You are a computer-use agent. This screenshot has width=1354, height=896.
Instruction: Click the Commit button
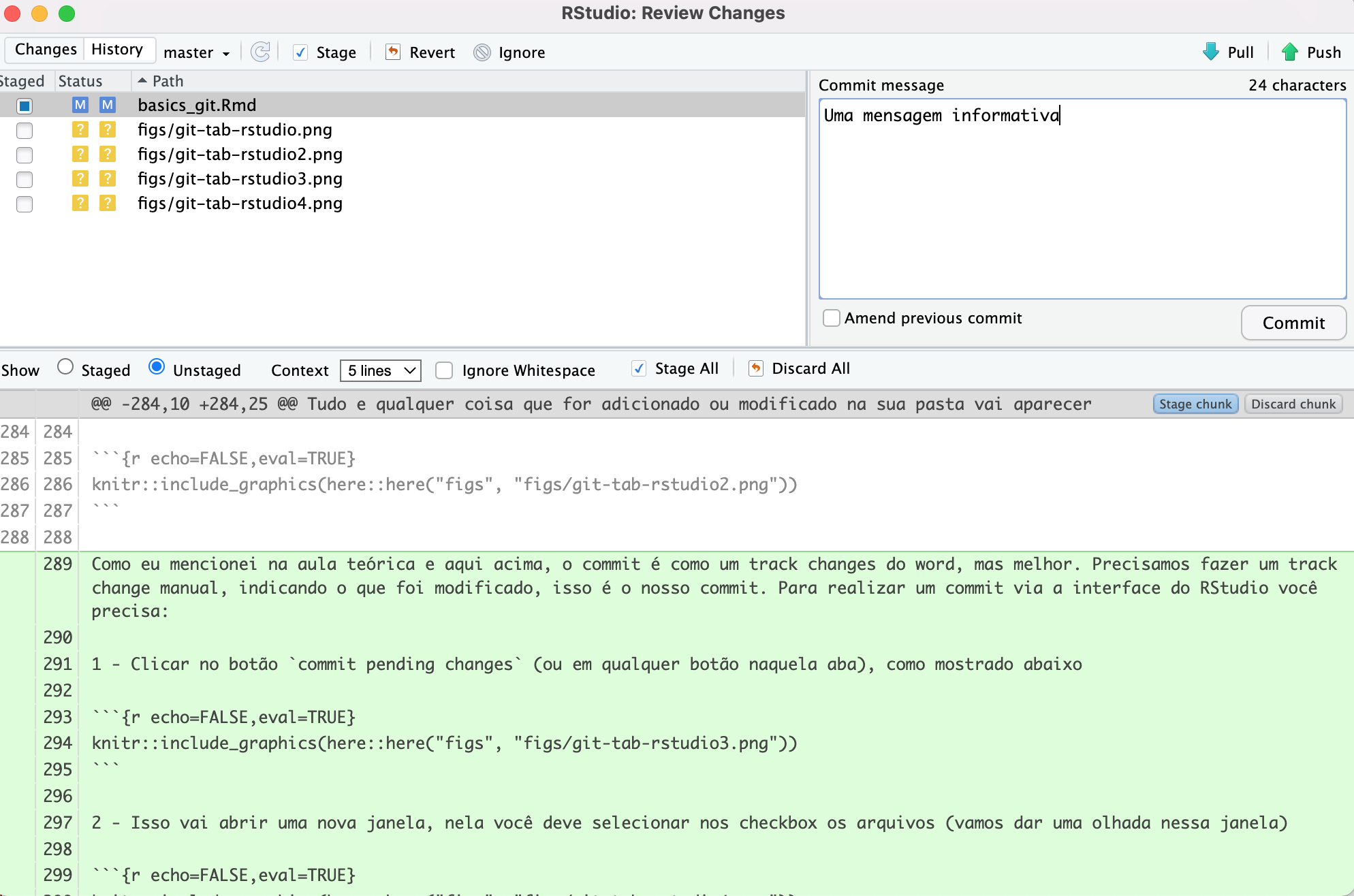1293,323
